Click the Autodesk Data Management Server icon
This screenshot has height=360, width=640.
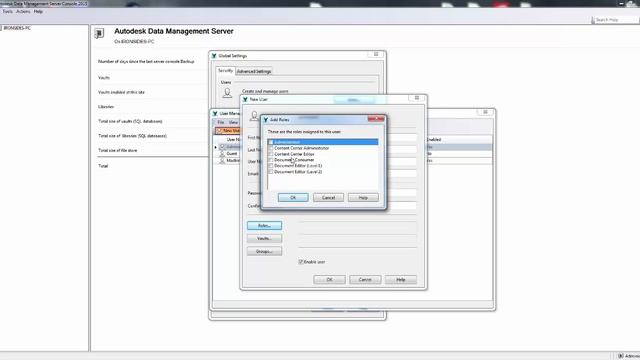tap(99, 33)
